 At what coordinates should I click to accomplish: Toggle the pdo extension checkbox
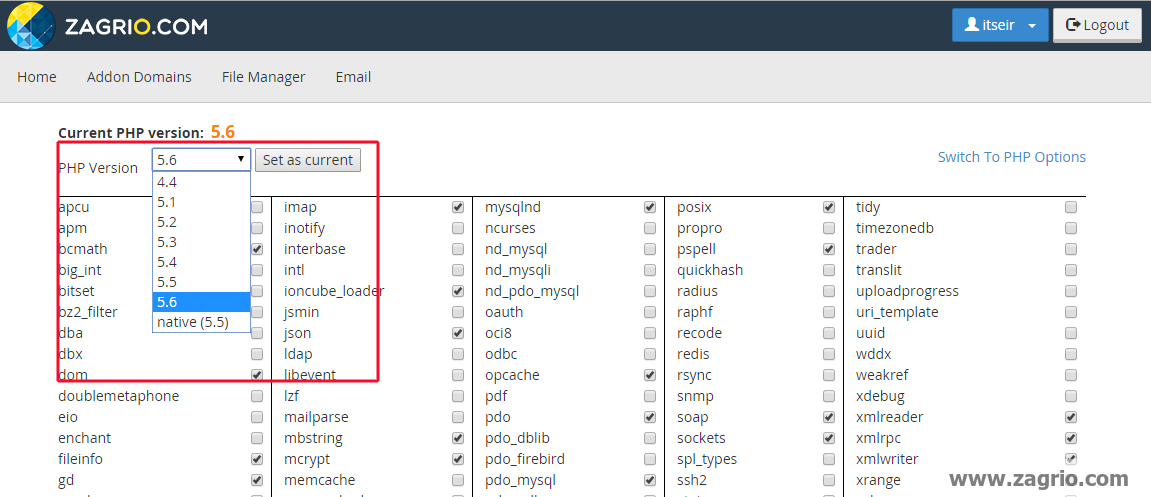pyautogui.click(x=650, y=417)
